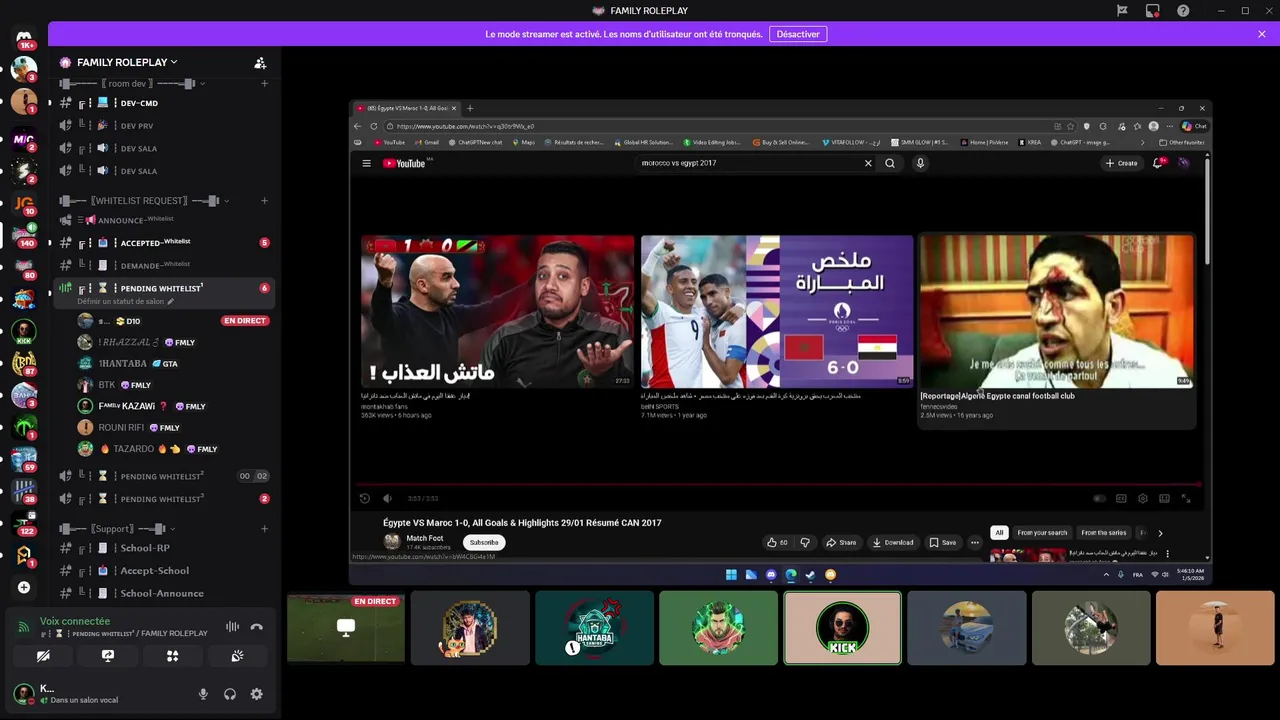Save the video to playlist
This screenshot has height=720, width=1280.
[943, 542]
